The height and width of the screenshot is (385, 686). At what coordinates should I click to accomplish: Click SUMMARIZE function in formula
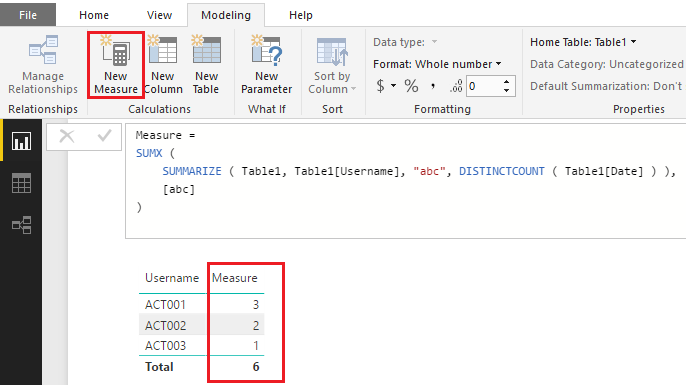[192, 171]
